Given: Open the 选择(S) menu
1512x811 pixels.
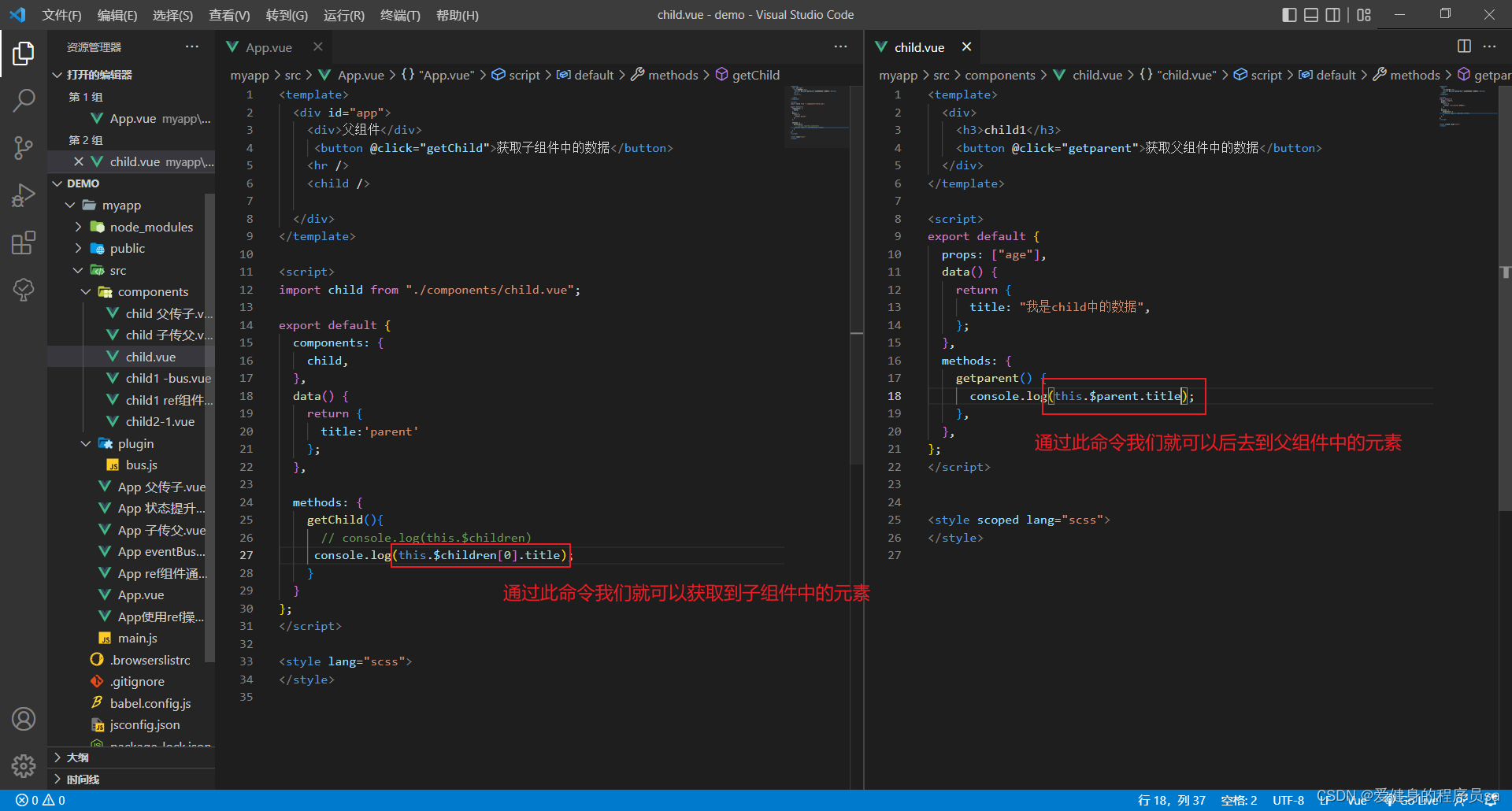Looking at the screenshot, I should click(172, 15).
